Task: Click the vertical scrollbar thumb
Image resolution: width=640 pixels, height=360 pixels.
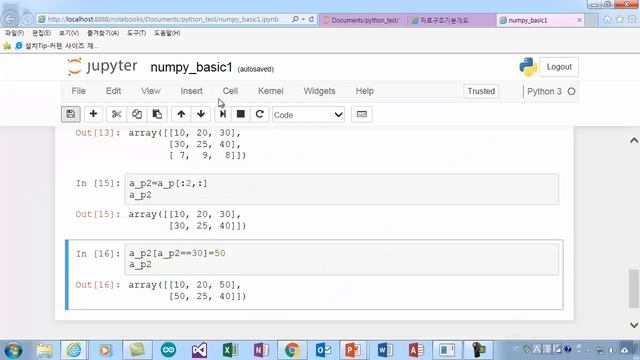Action: (x=634, y=288)
